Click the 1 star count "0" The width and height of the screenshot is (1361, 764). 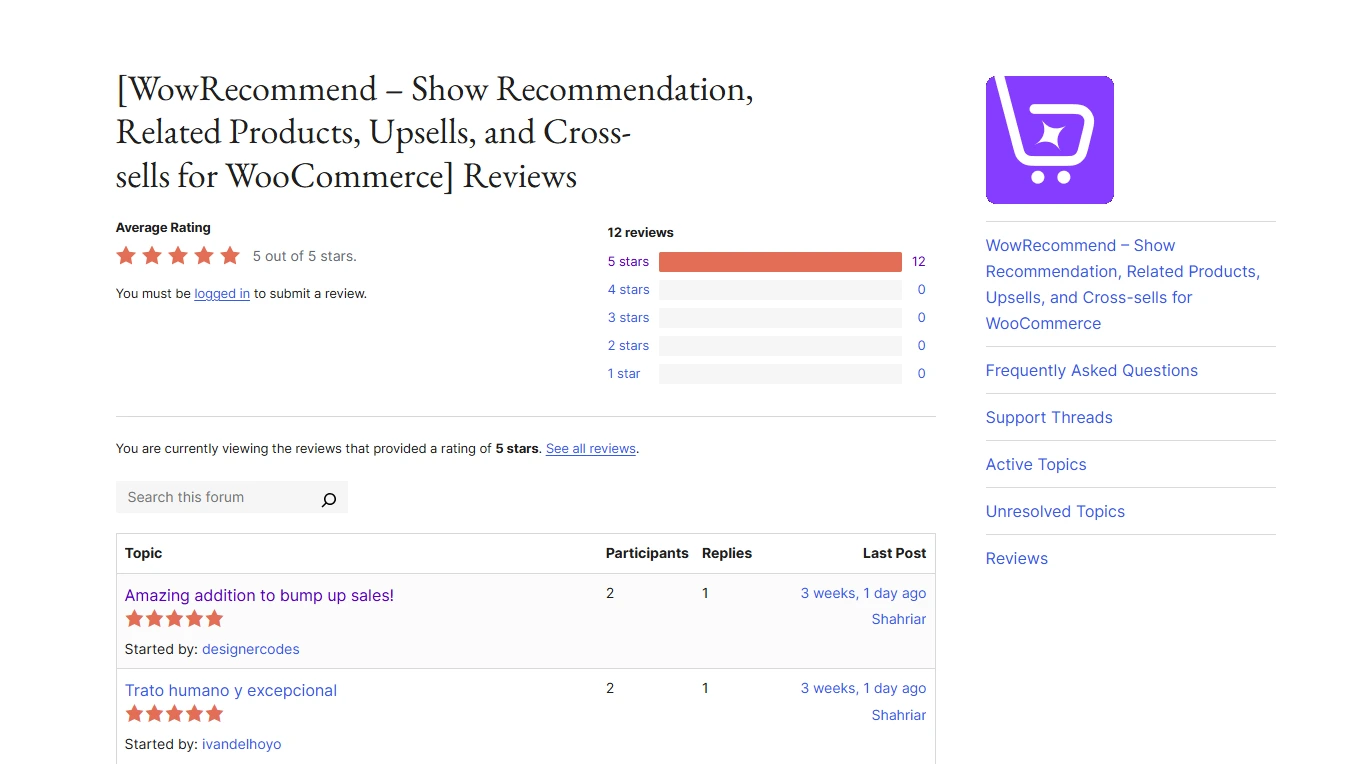921,374
